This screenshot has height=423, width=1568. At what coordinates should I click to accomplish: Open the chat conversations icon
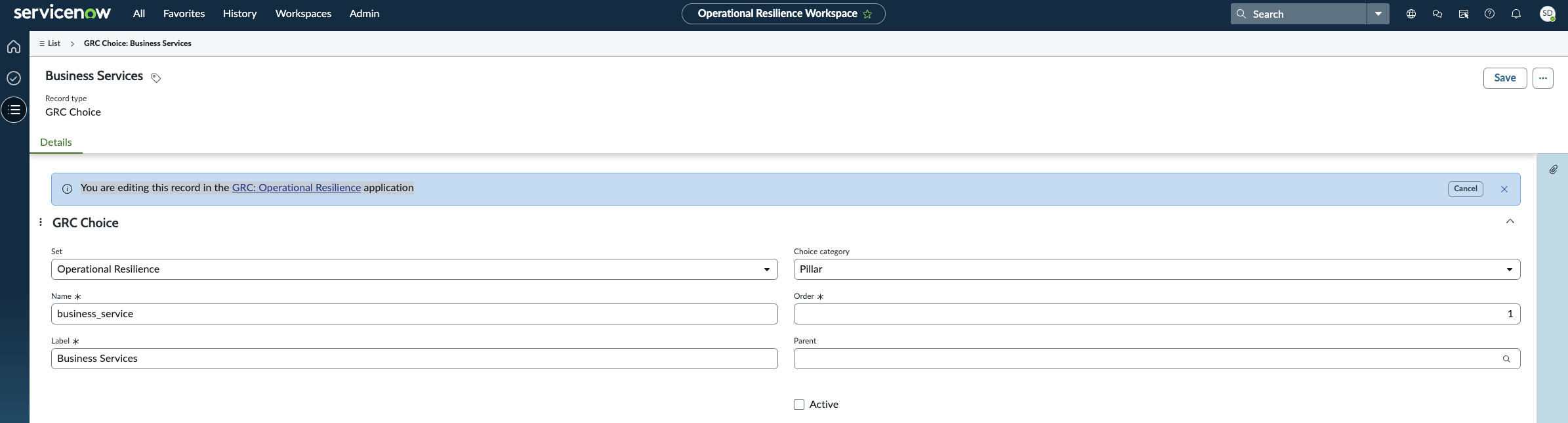coord(1437,14)
